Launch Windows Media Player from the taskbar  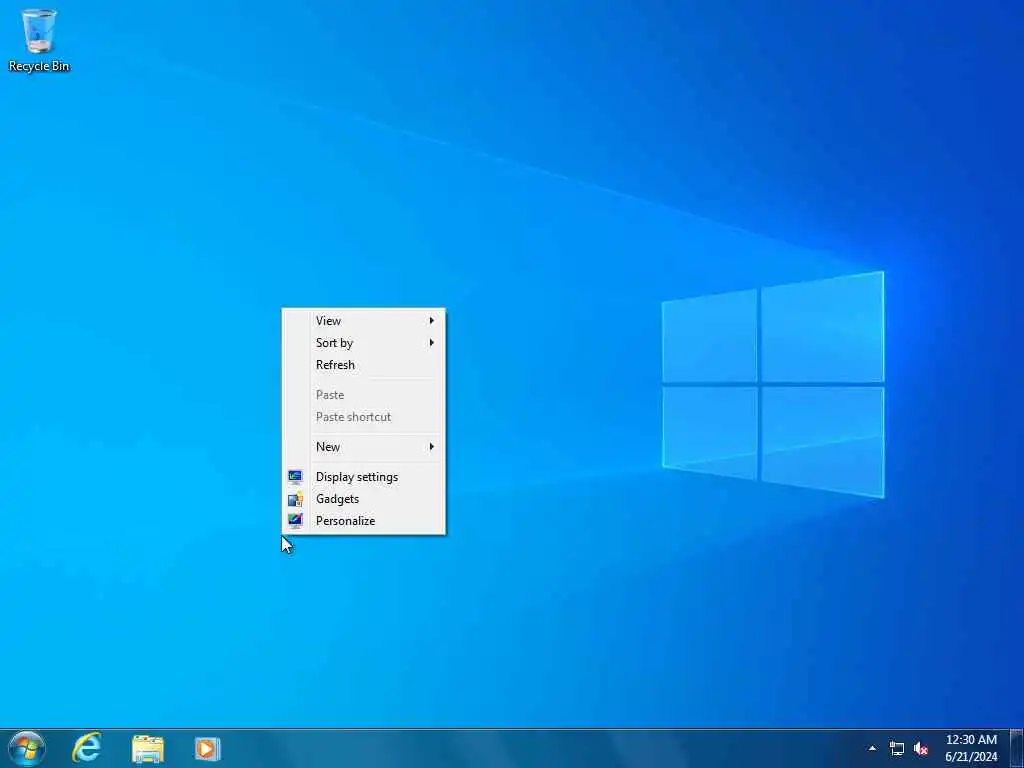[208, 749]
